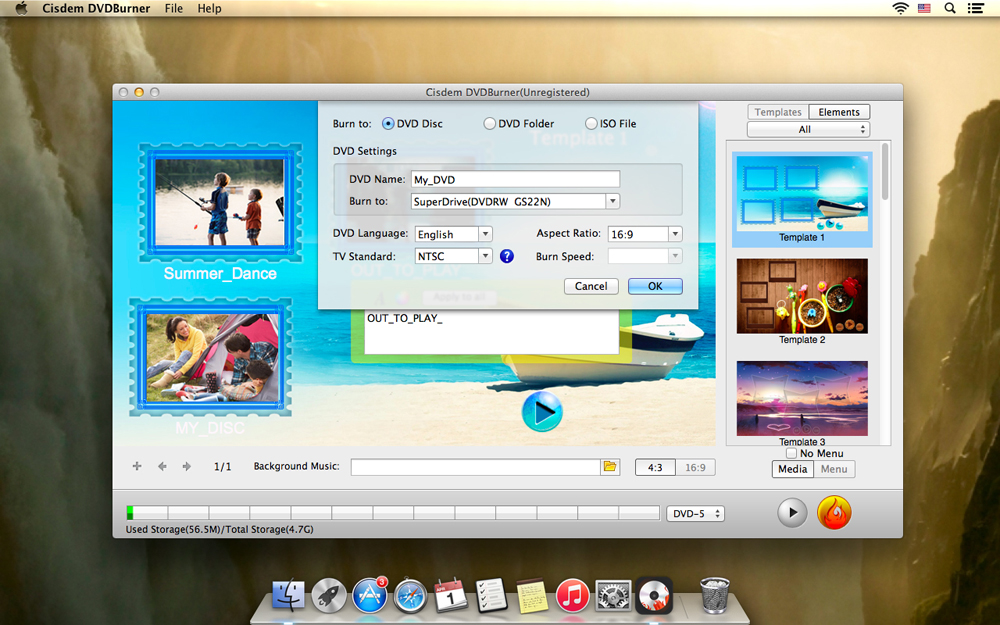Go to next page arrow icon
This screenshot has width=1000, height=625.
pyautogui.click(x=186, y=467)
